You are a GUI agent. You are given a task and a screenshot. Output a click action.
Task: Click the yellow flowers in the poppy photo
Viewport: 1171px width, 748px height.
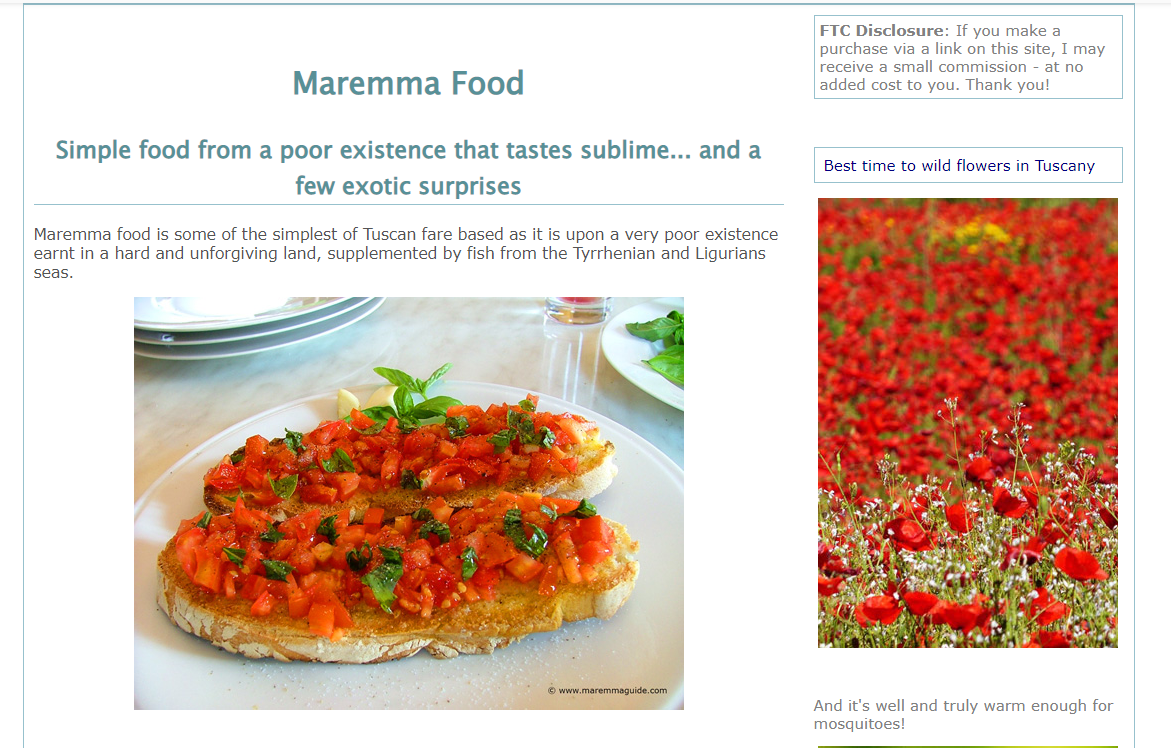click(x=980, y=233)
